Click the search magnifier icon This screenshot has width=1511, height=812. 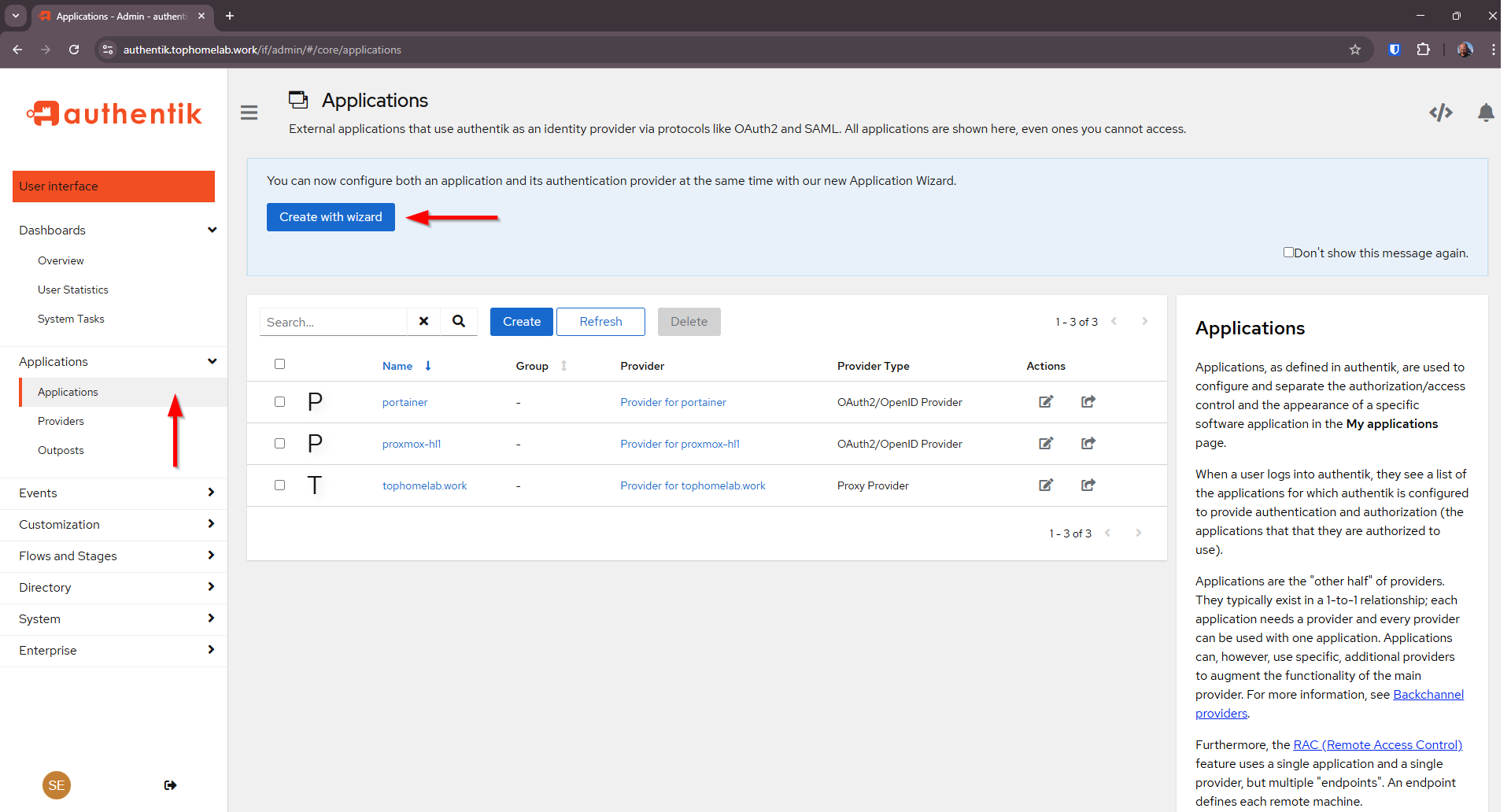[x=459, y=321]
